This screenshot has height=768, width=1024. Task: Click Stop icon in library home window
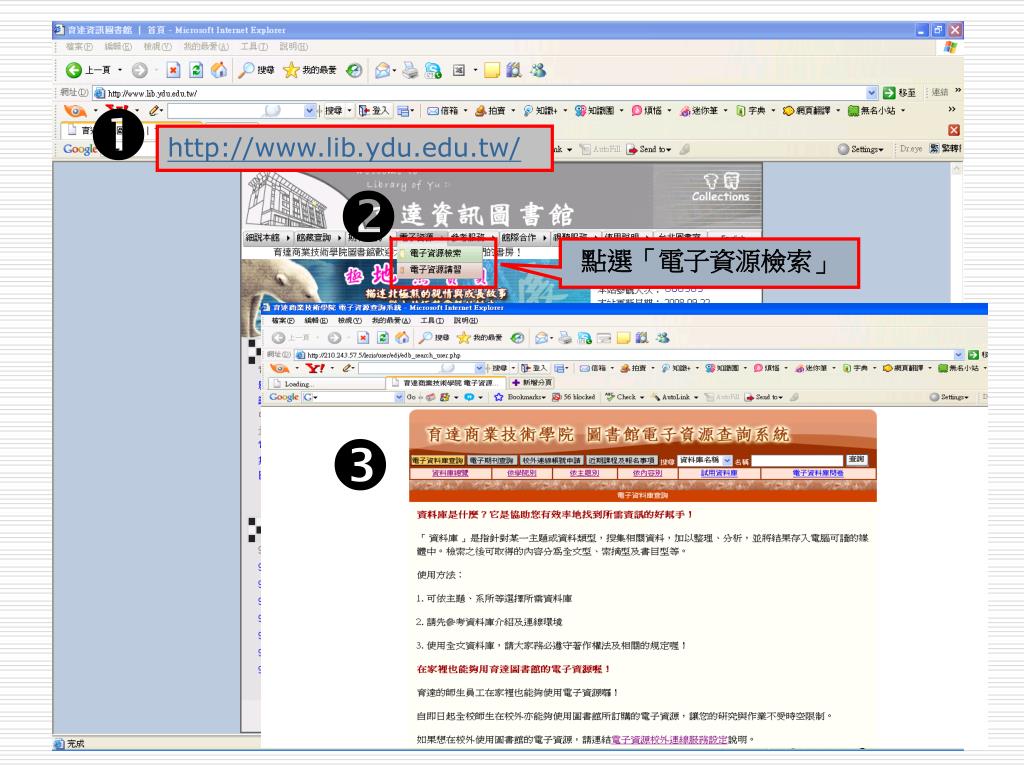pyautogui.click(x=173, y=70)
